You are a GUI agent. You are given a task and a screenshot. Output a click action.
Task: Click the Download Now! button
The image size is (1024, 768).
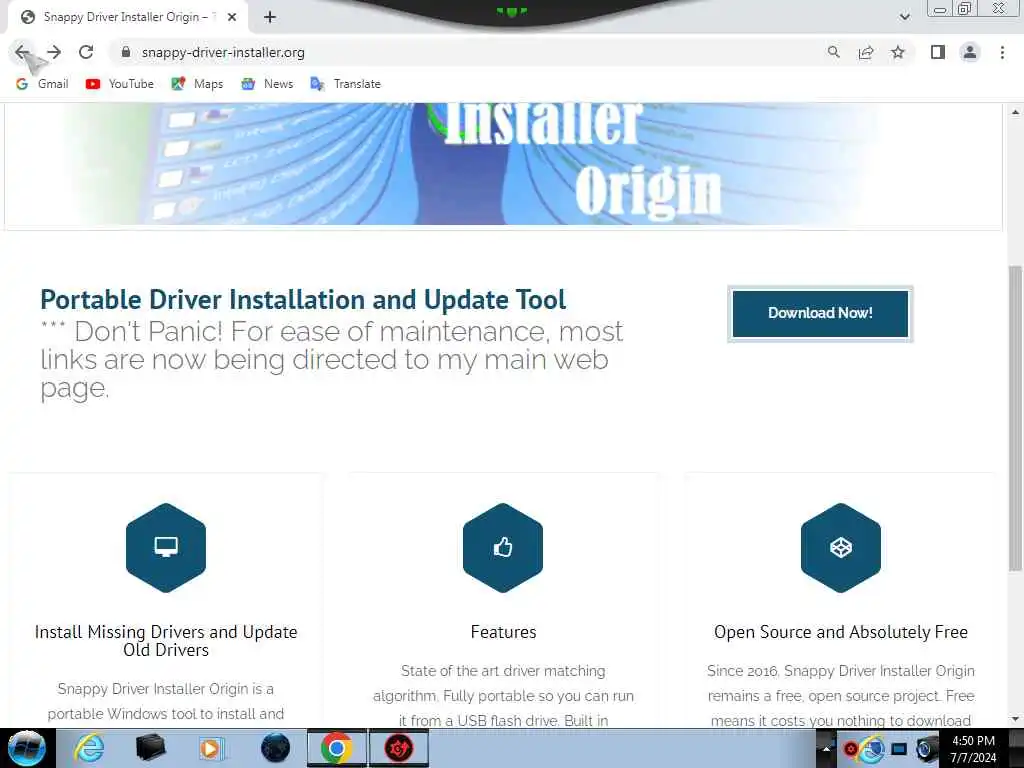(820, 313)
